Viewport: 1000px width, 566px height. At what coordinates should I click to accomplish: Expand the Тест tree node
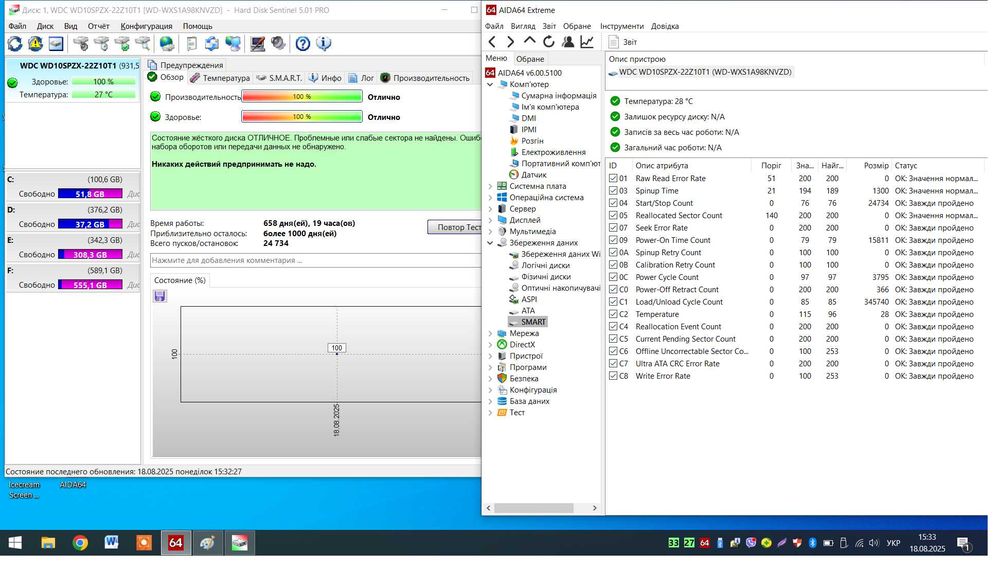coord(490,413)
